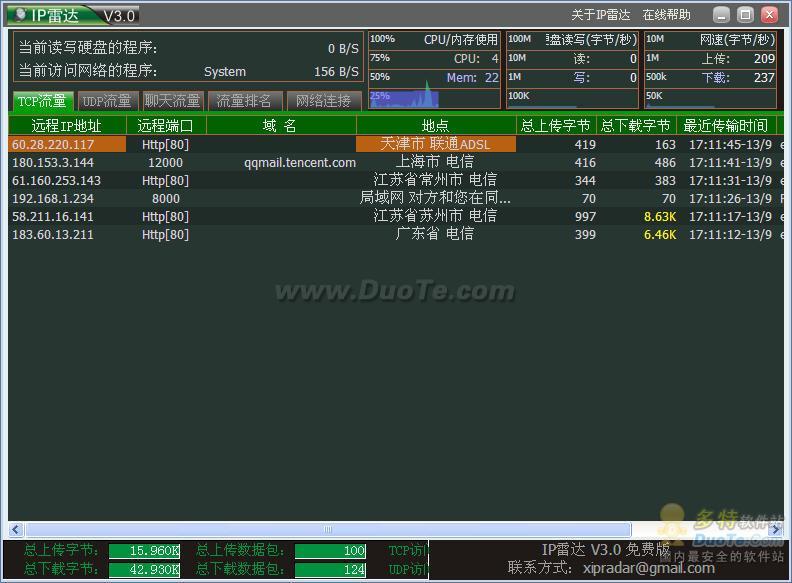Screen dimensions: 792x583
Task: Sort by 最近传输时间 column header
Action: click(726, 126)
